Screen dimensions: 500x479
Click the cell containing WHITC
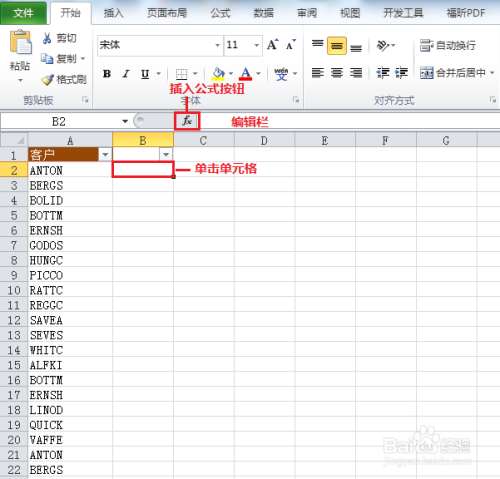[70, 350]
